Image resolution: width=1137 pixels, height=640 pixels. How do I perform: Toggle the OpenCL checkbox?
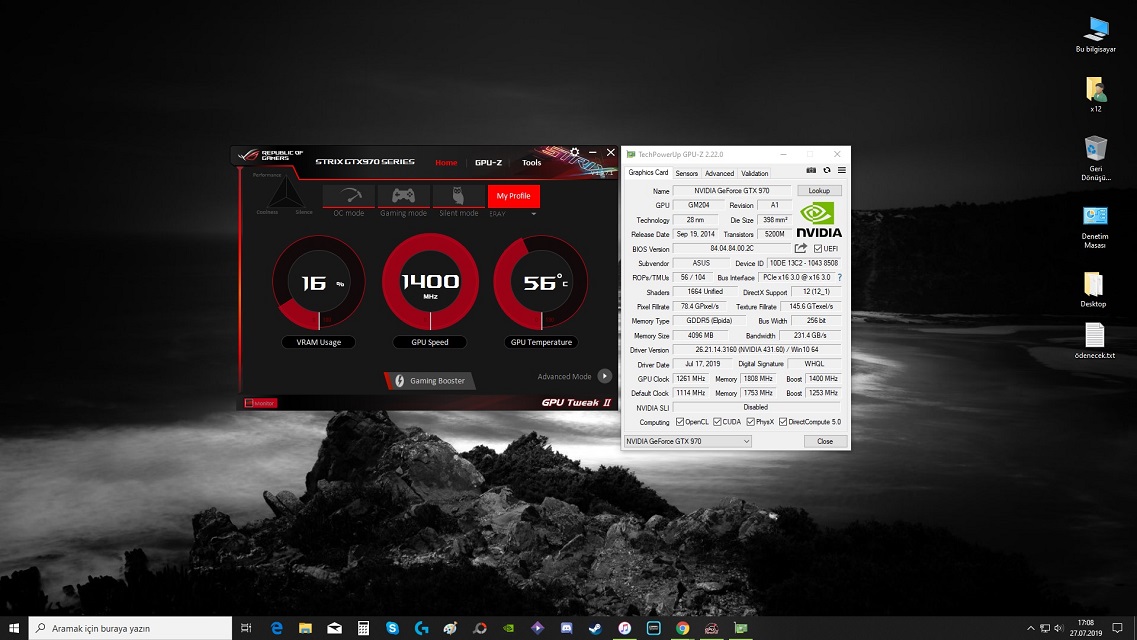[x=679, y=422]
